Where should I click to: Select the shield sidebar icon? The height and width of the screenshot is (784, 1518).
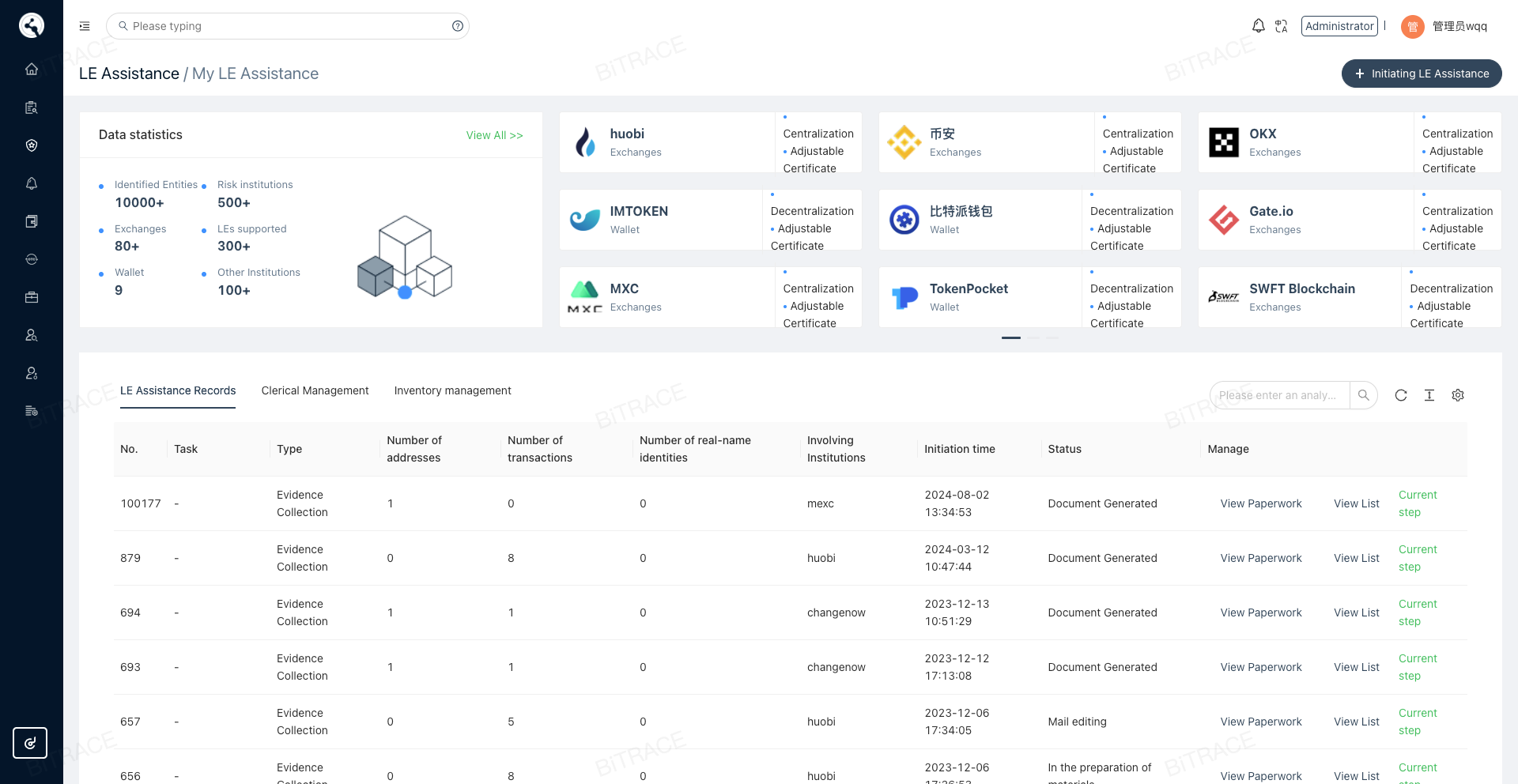pos(32,145)
